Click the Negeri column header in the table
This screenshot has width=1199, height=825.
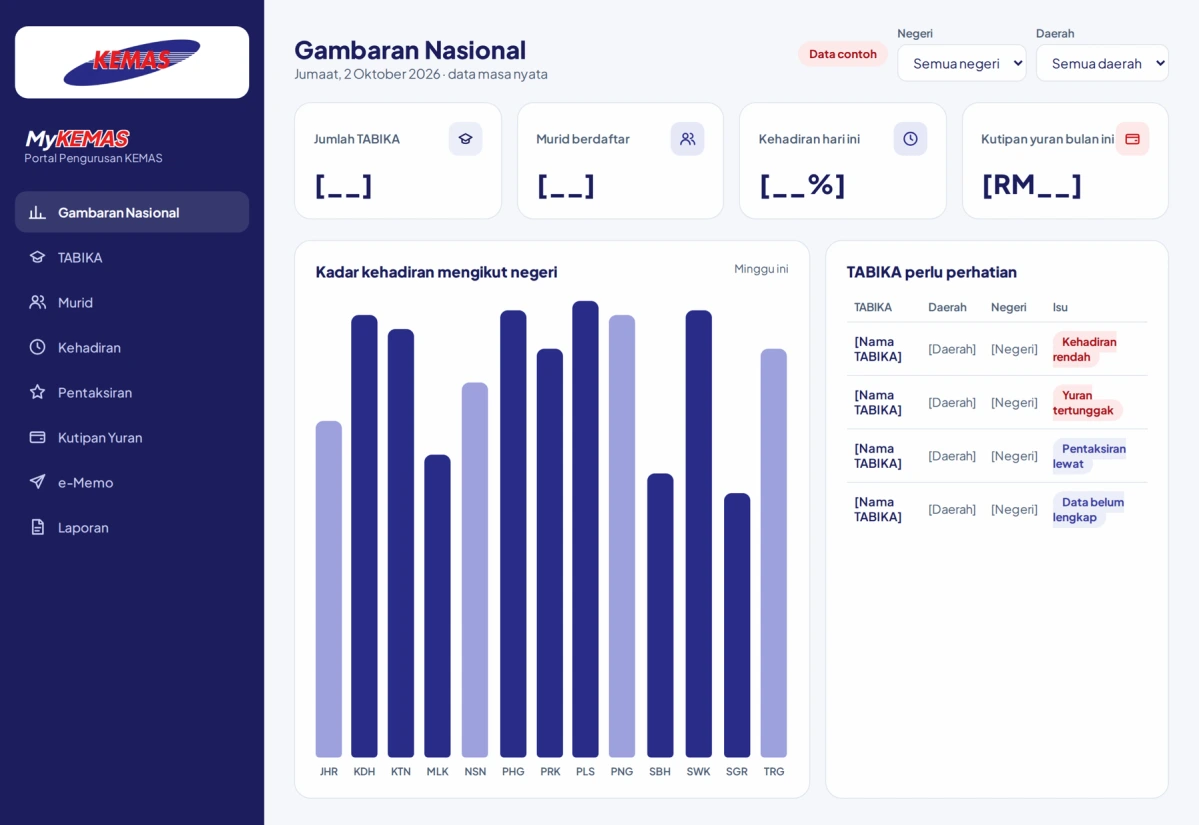click(x=1009, y=307)
